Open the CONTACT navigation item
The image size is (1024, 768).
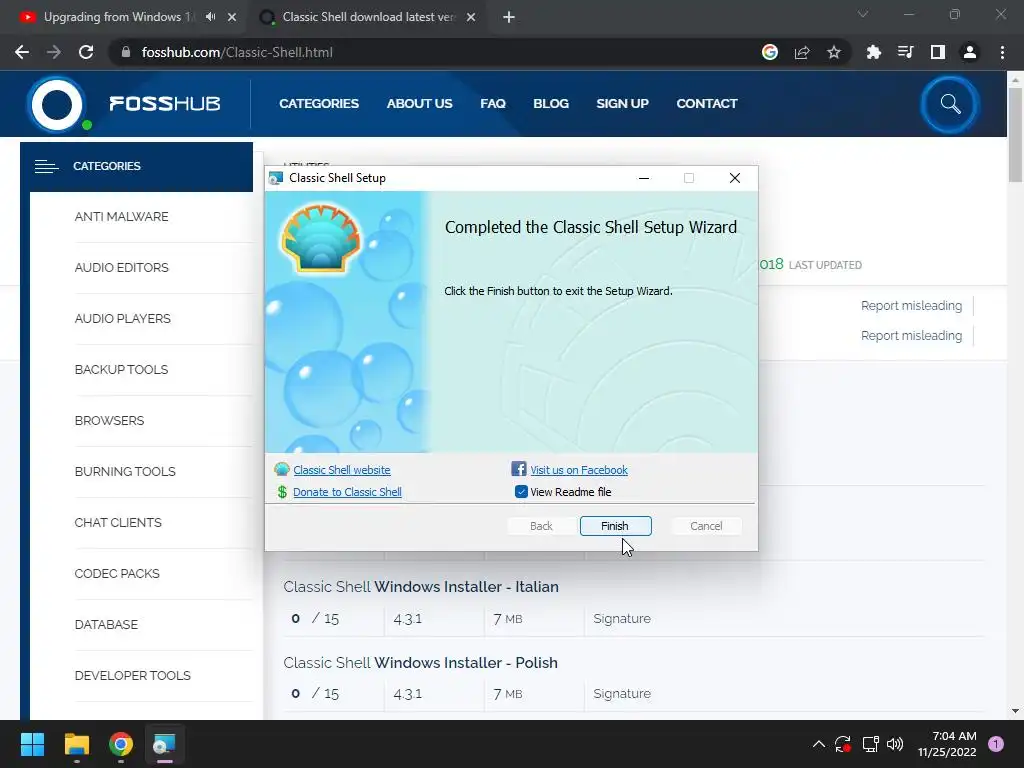707,103
